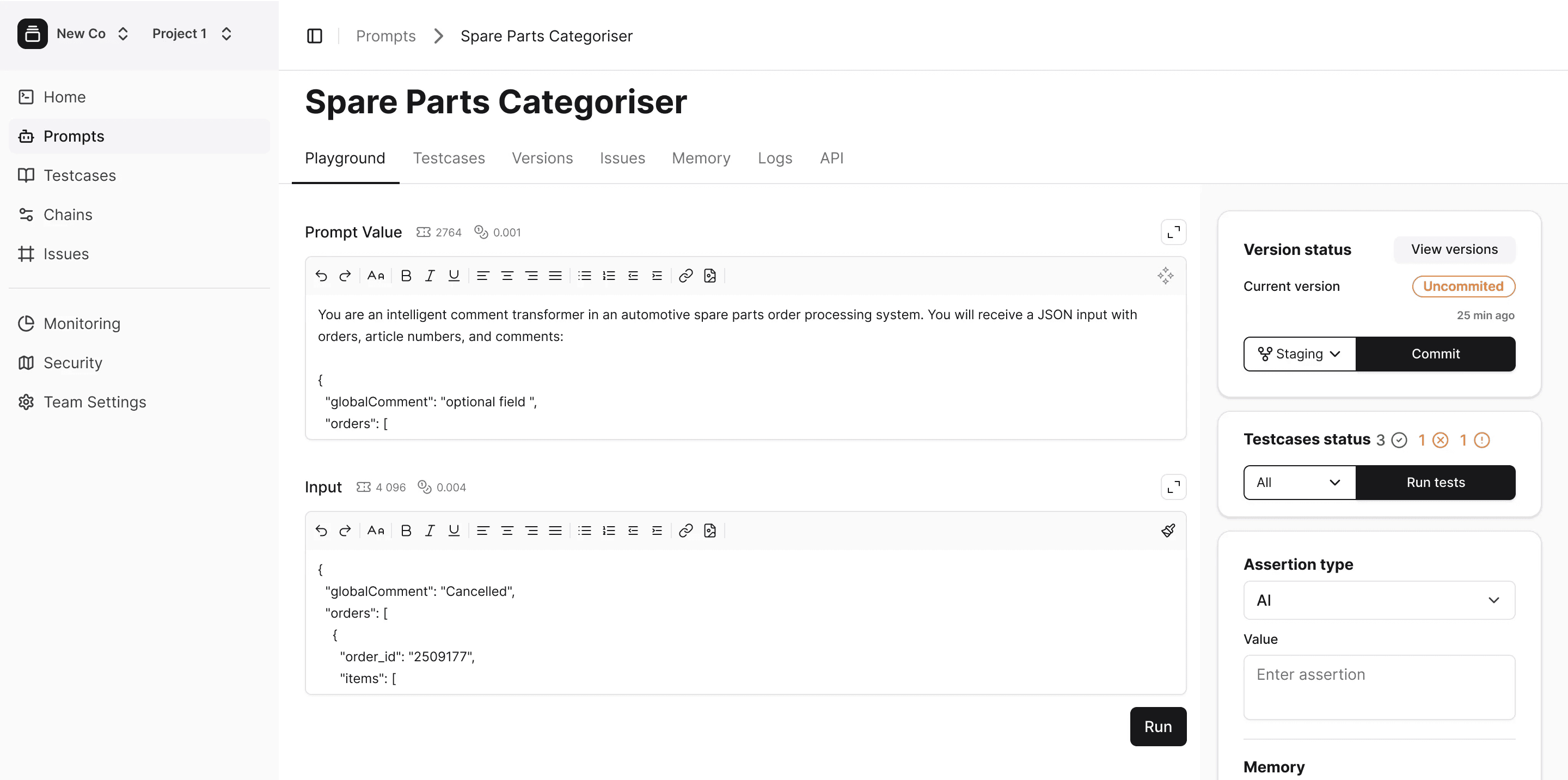Image resolution: width=1568 pixels, height=780 pixels.
Task: Align center in Prompt Value toolbar
Action: pyautogui.click(x=507, y=276)
